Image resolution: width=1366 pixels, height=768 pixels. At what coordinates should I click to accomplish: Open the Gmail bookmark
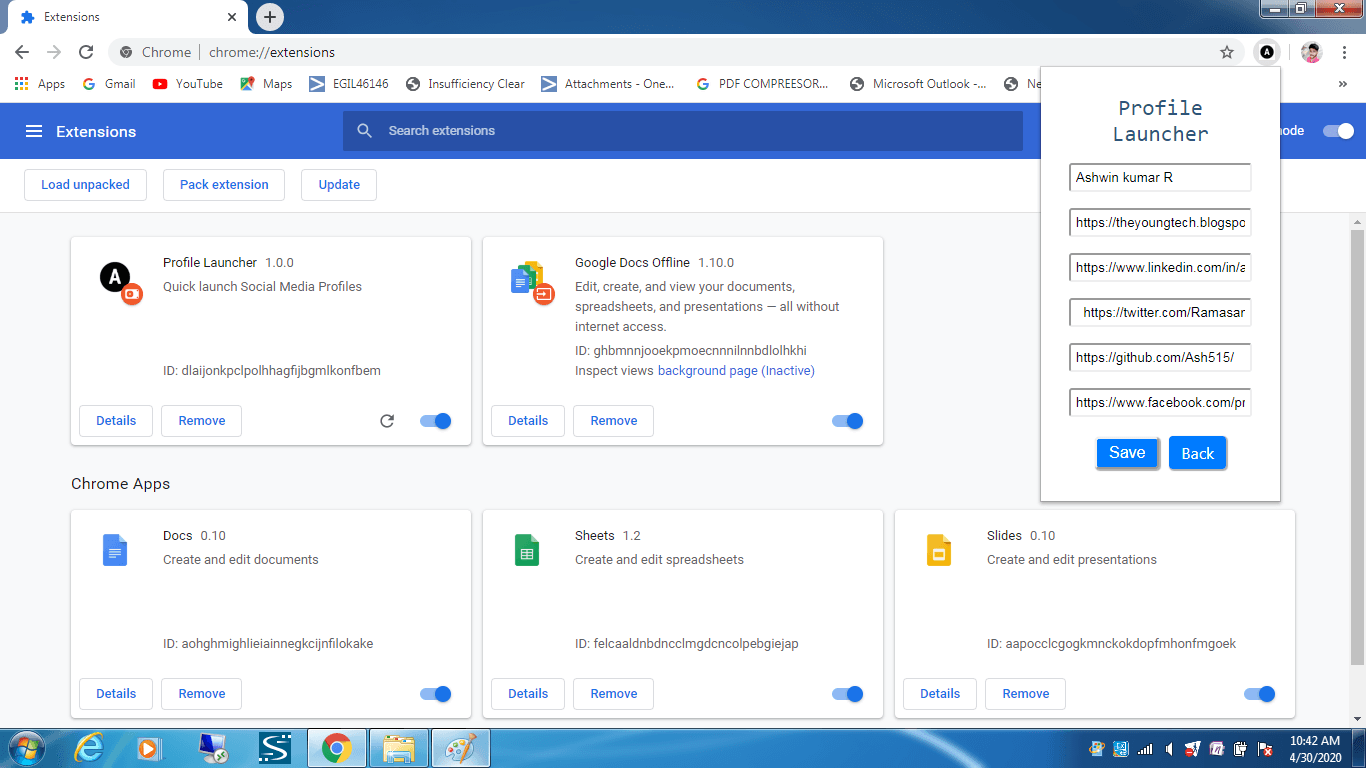pyautogui.click(x=109, y=84)
